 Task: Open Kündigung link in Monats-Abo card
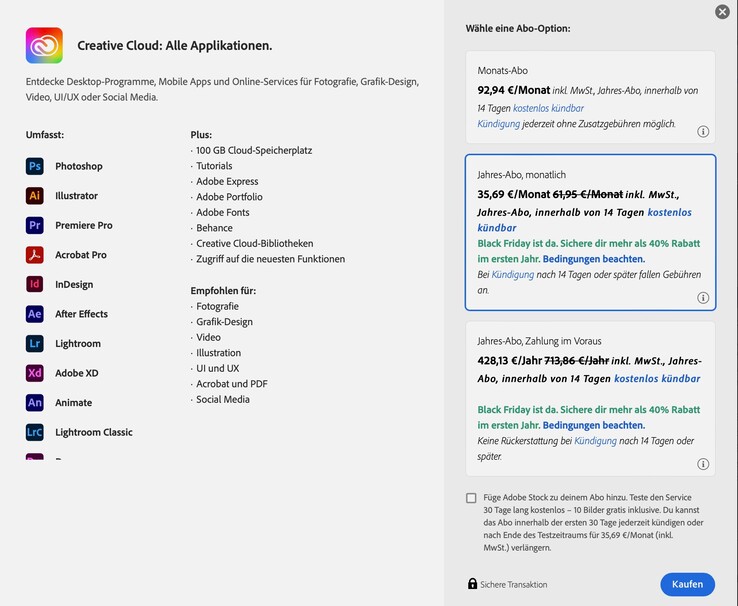[499, 124]
